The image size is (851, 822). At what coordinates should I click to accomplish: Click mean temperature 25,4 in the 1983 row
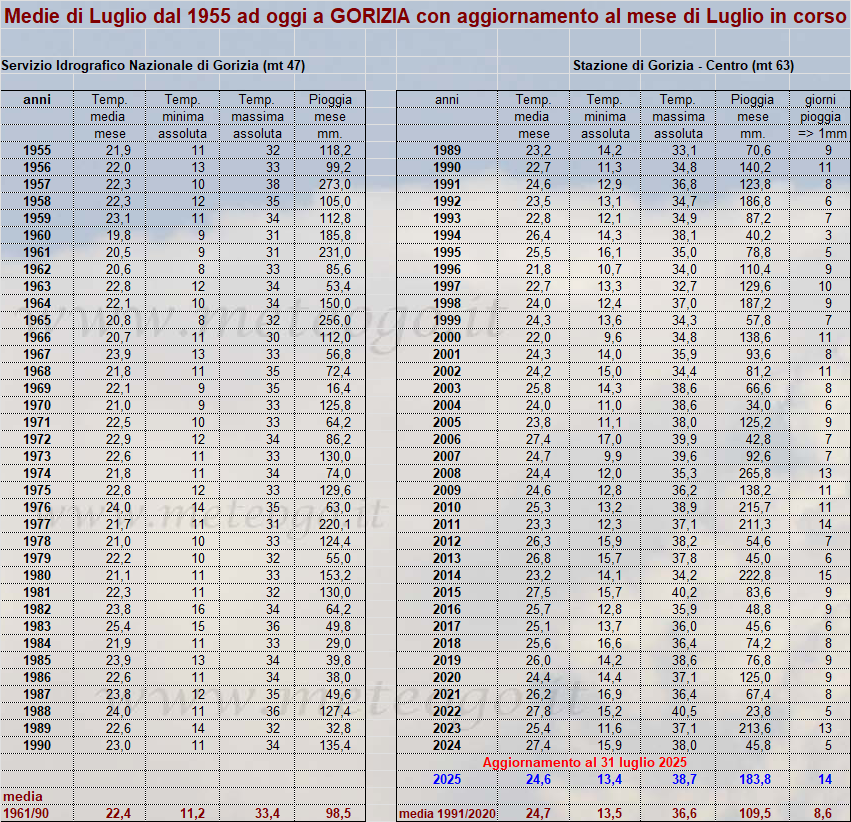coord(118,626)
